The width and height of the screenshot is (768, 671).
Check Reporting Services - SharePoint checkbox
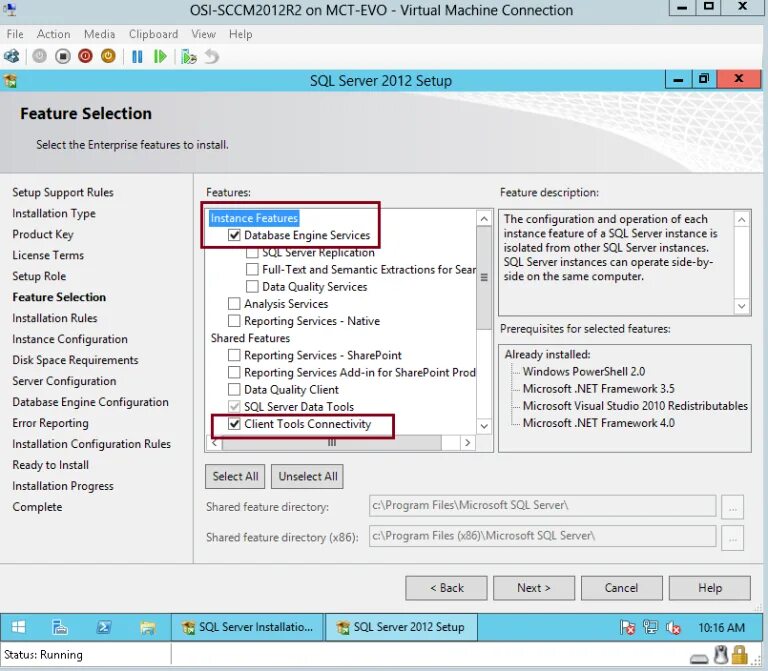[x=234, y=355]
